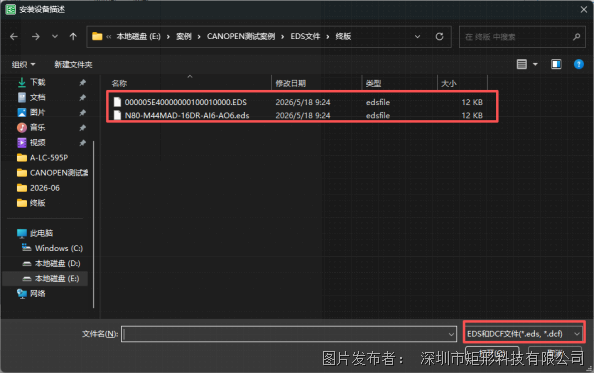The height and width of the screenshot is (373, 594).
Task: Open the 2026-06 folder in sidebar
Action: 45,188
